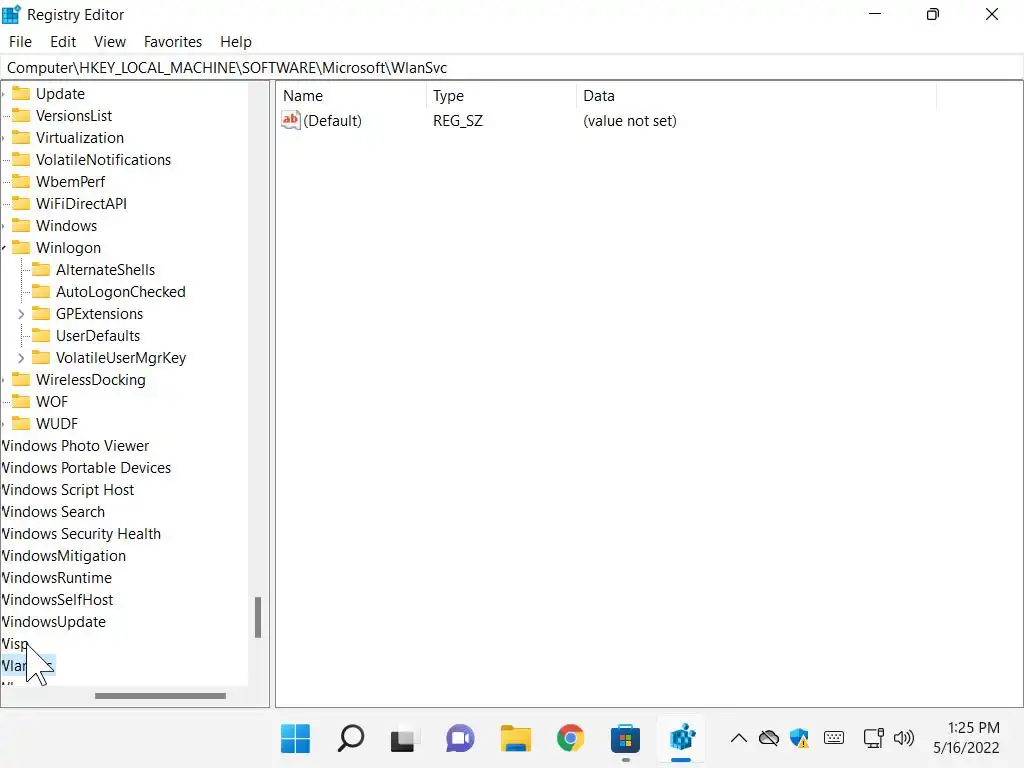Select the Windows key folder icon

[22, 225]
